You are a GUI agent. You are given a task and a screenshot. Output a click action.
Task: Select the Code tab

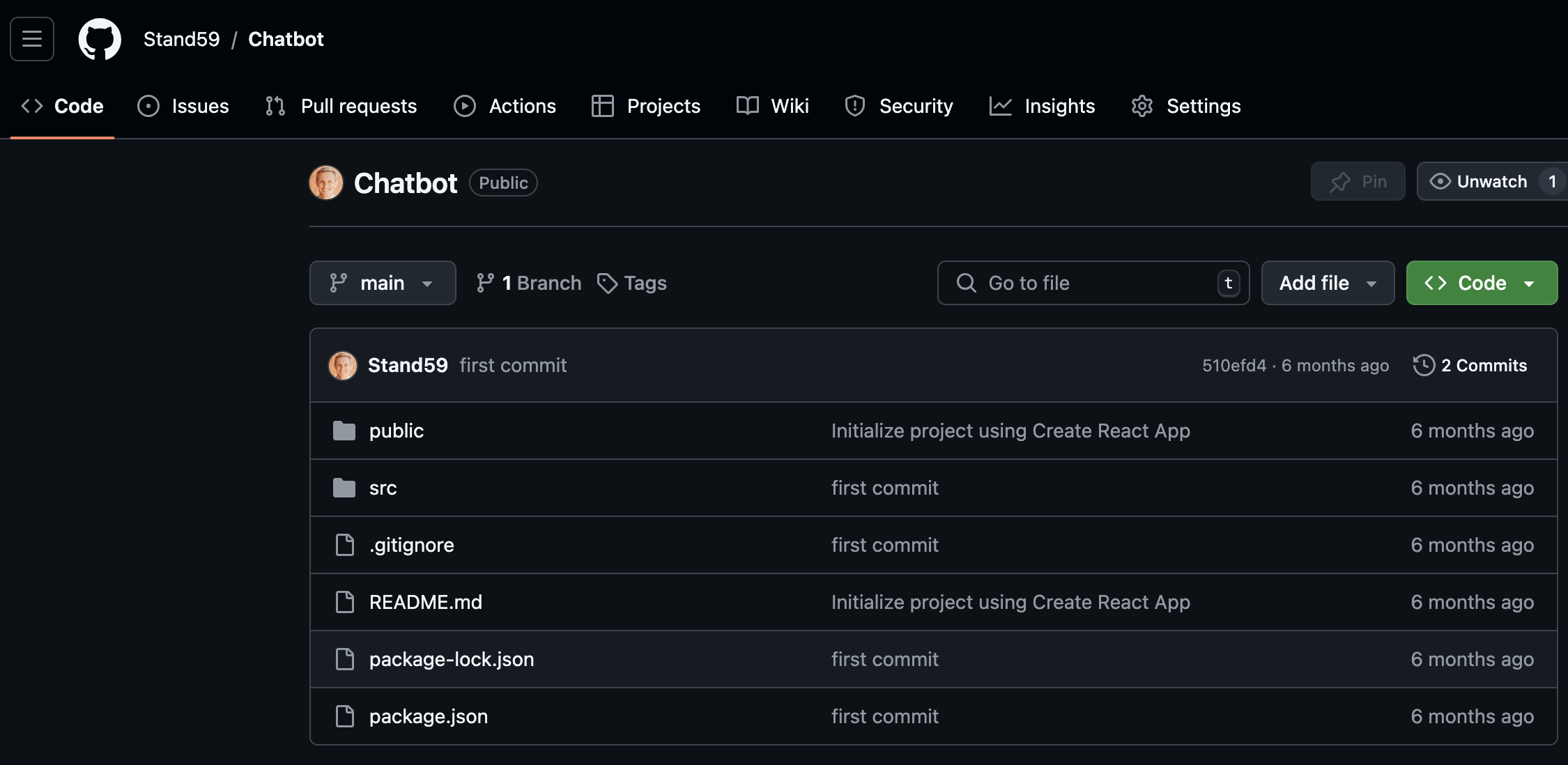pyautogui.click(x=62, y=106)
